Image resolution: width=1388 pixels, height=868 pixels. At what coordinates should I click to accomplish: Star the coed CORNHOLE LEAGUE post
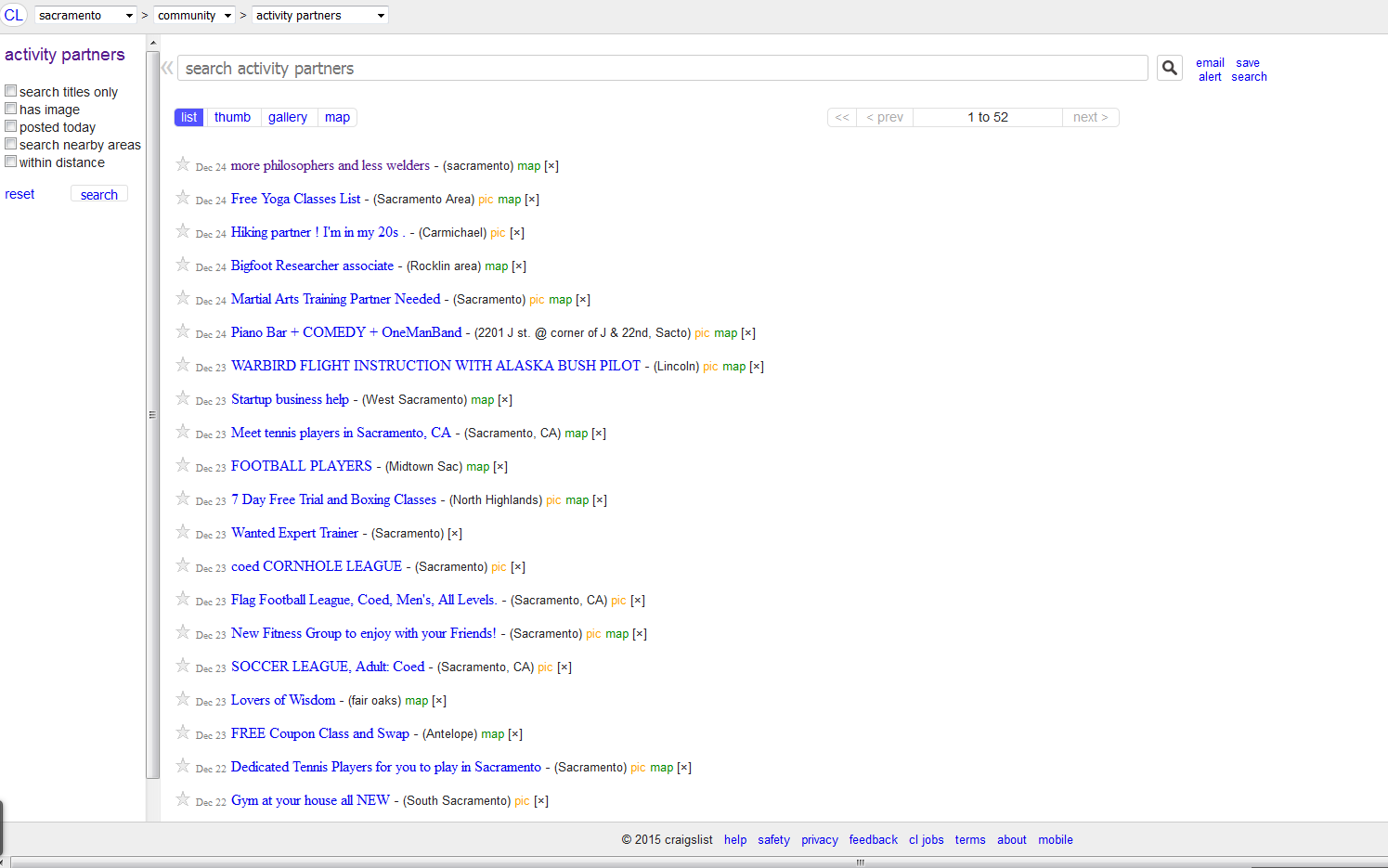point(183,565)
